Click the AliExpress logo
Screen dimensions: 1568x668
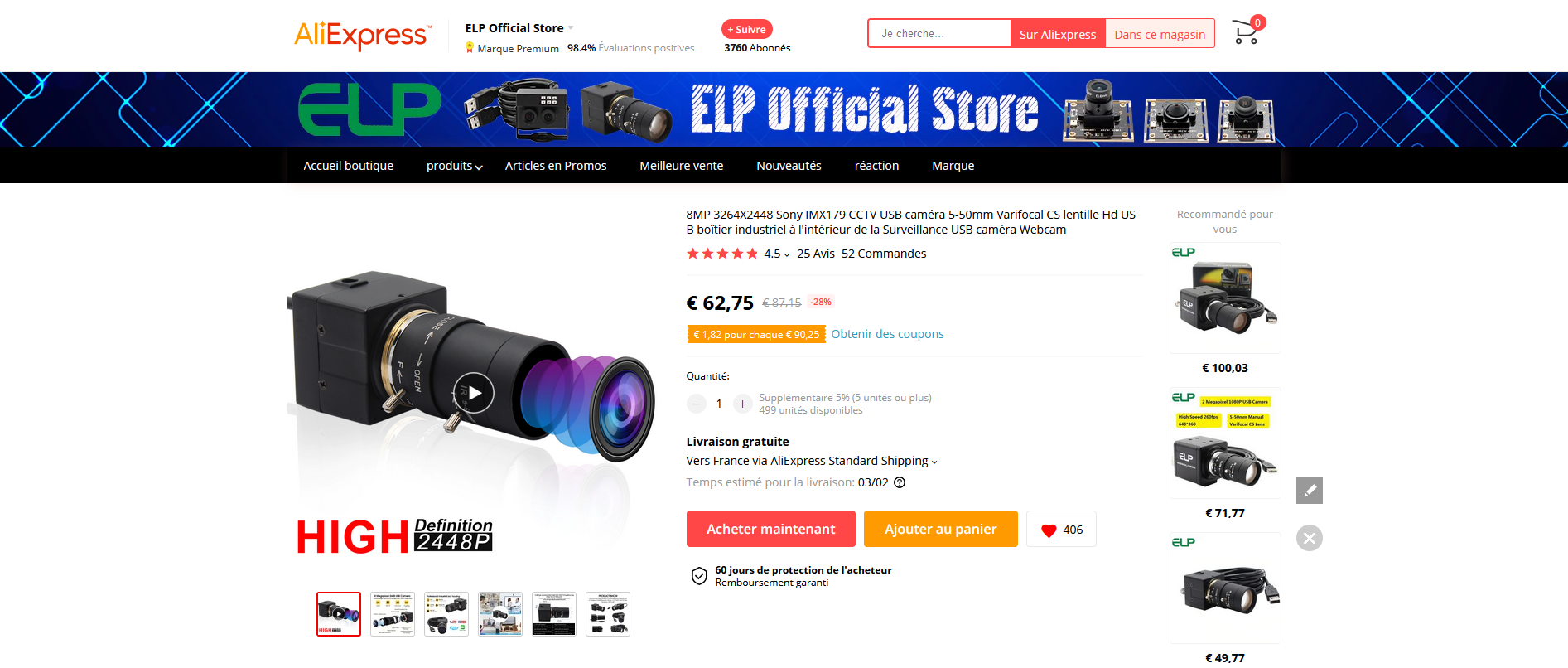(363, 35)
